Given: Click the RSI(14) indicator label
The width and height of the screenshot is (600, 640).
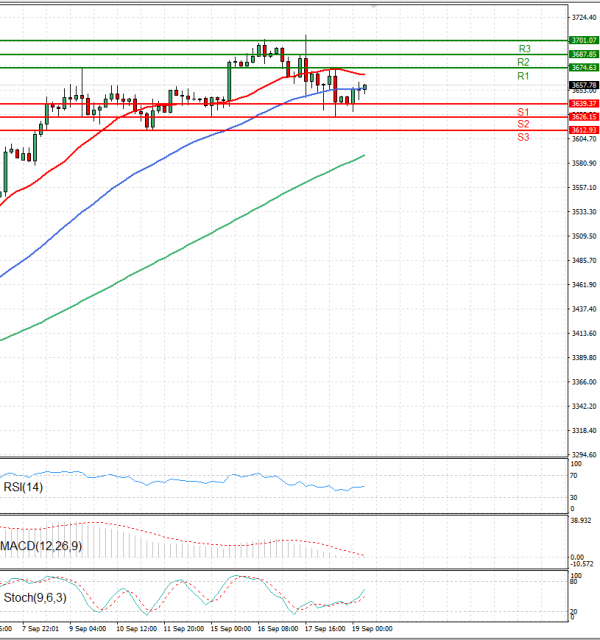Looking at the screenshot, I should pos(23,487).
